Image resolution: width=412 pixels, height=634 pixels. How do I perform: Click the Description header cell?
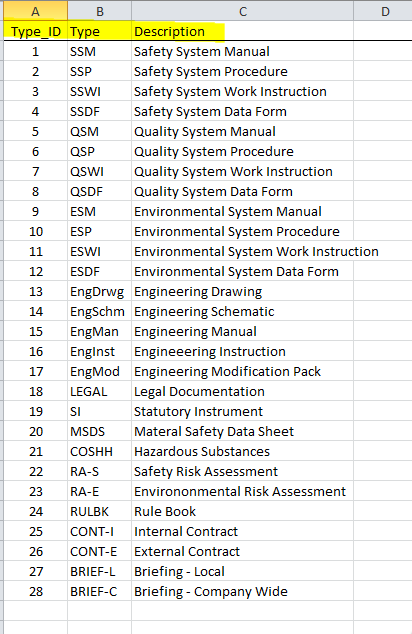point(243,31)
